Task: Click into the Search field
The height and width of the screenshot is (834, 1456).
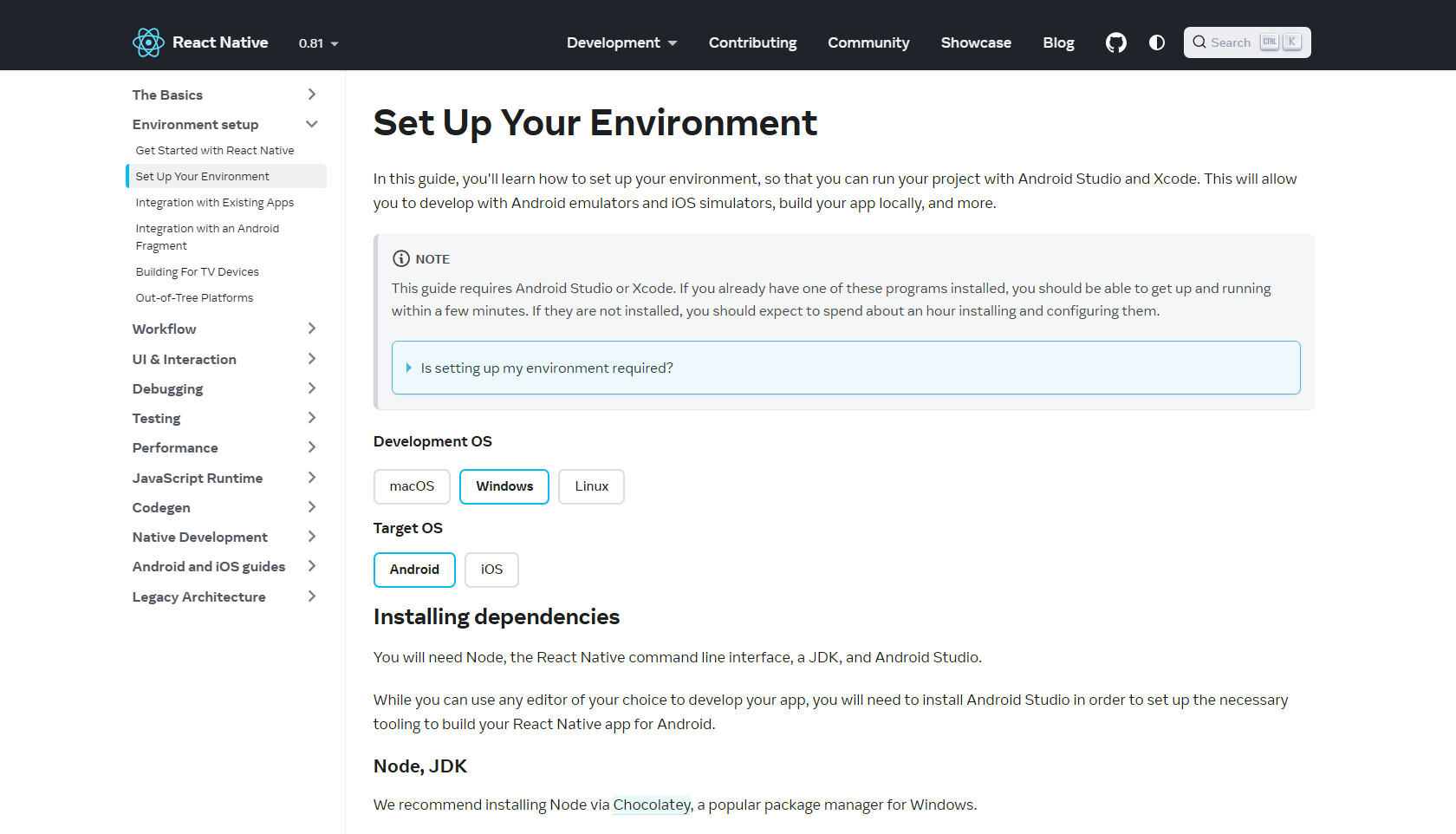Action: click(1231, 42)
